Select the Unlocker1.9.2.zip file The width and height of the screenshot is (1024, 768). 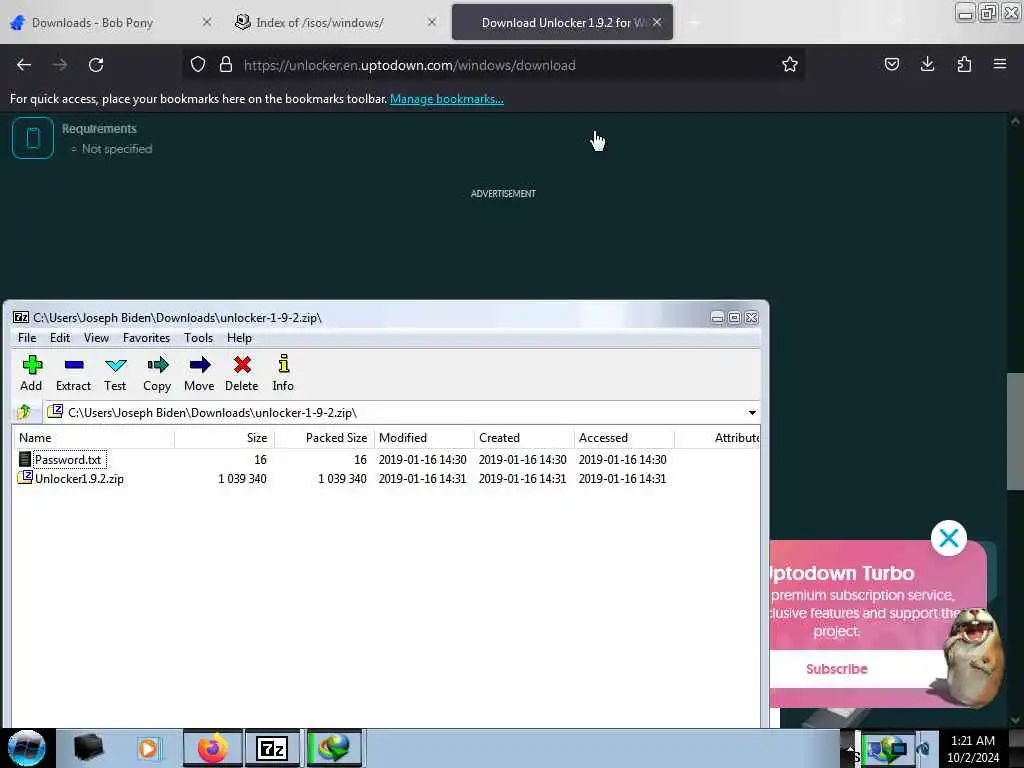click(x=79, y=479)
